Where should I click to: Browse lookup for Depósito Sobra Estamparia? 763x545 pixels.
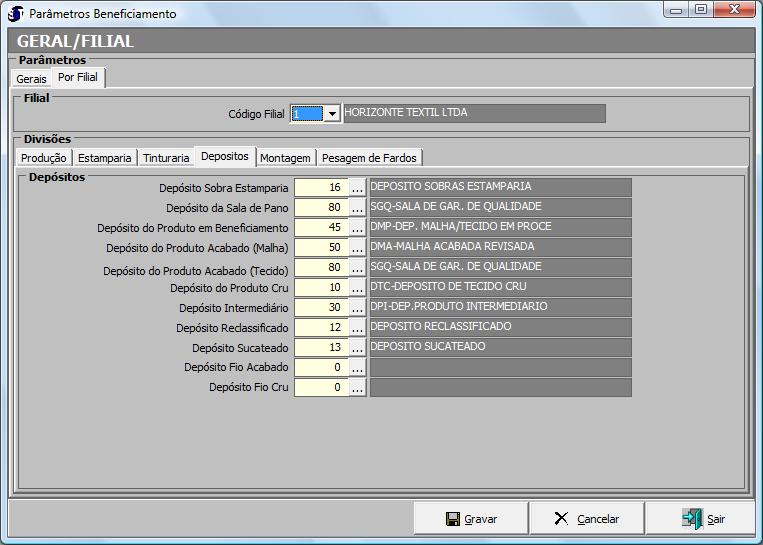[357, 188]
